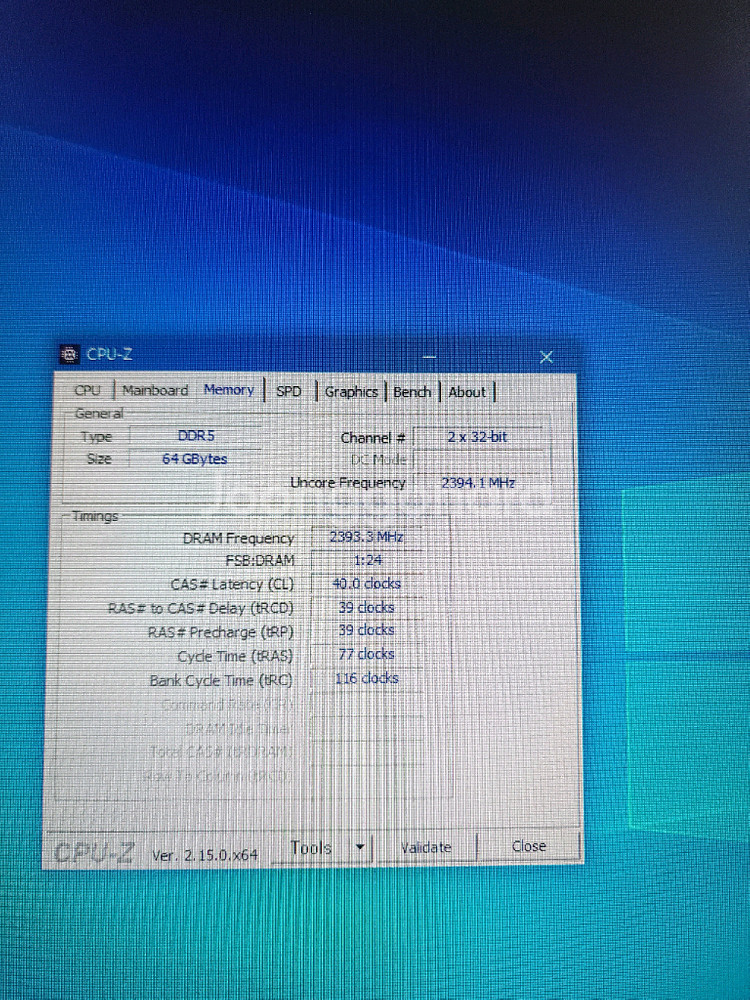
Task: Click the FSB:DRAM 1:24 value
Action: (368, 561)
